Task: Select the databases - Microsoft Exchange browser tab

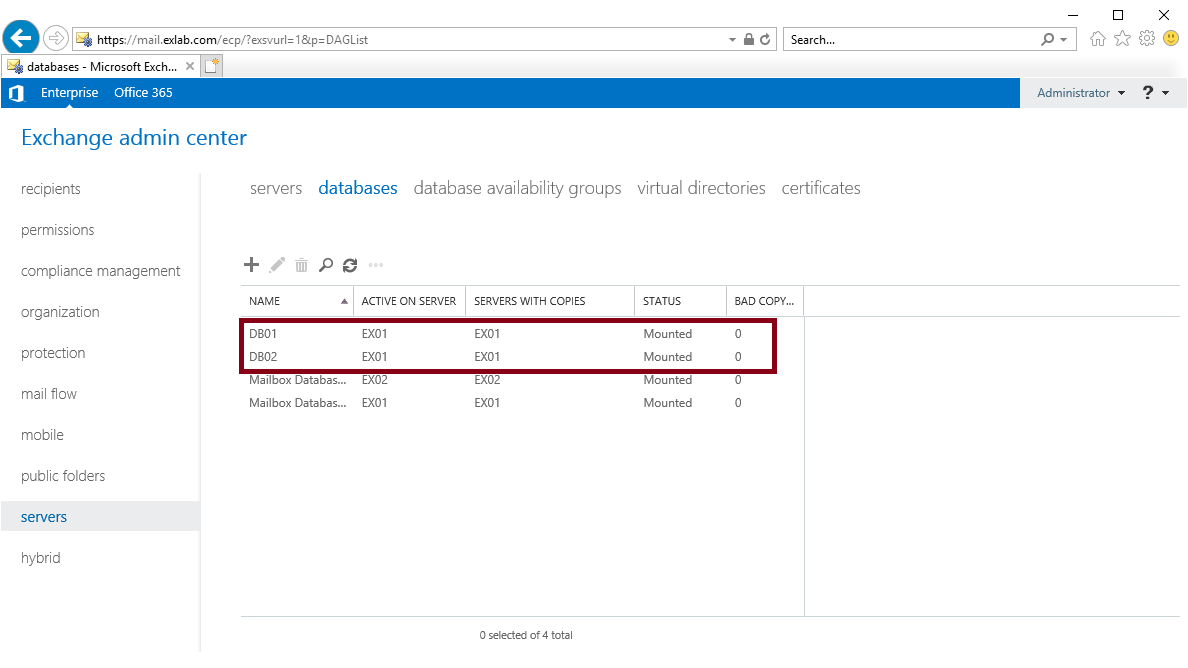Action: pos(101,67)
